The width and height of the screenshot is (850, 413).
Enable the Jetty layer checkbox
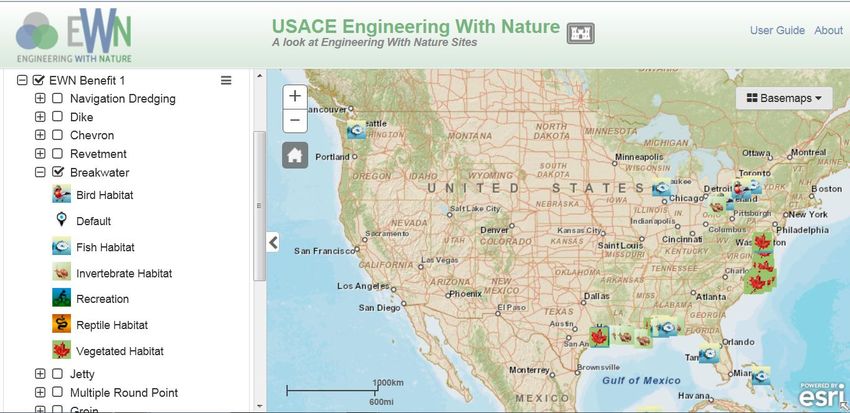(57, 373)
